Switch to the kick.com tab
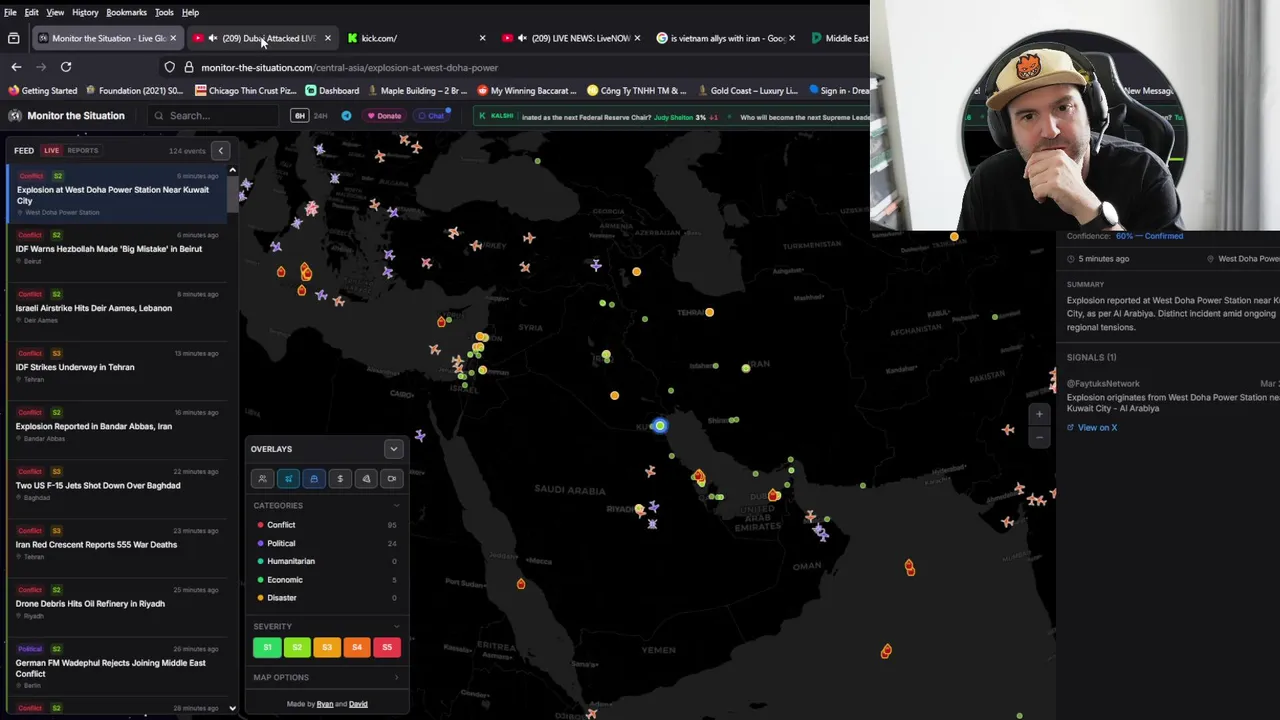Viewport: 1280px width, 720px height. (415, 38)
